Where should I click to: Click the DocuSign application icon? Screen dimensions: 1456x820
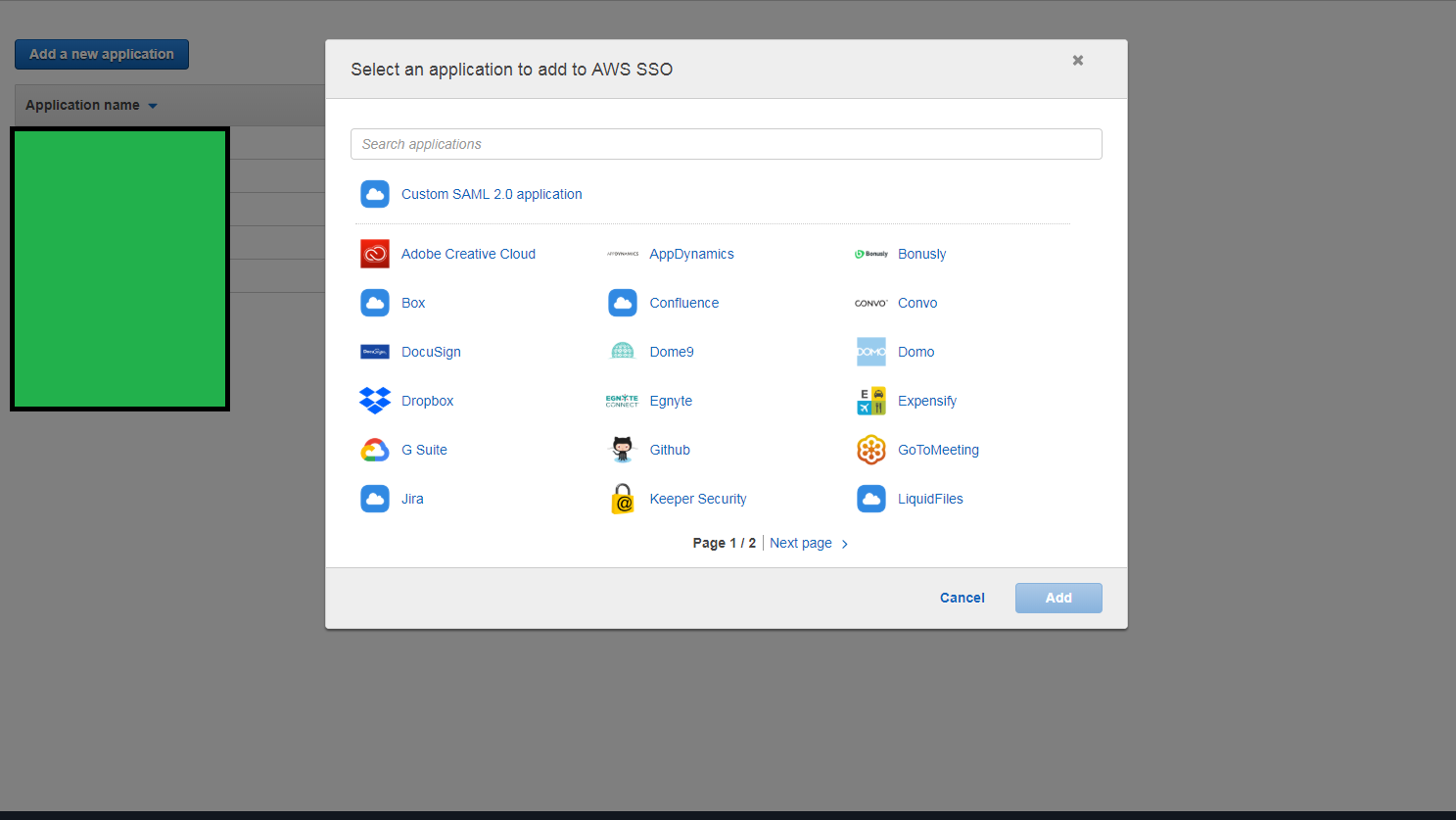[x=375, y=352]
